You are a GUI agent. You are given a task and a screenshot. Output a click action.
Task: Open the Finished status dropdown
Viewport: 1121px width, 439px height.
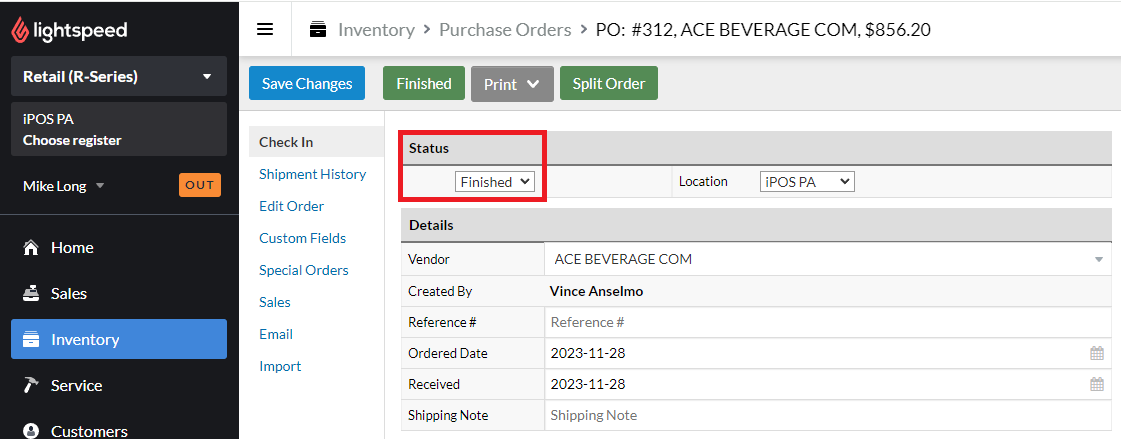click(495, 182)
